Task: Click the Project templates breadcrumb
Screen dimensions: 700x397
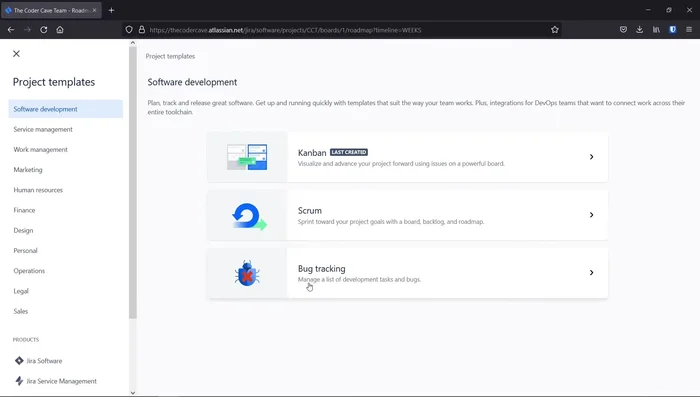Action: tap(170, 56)
